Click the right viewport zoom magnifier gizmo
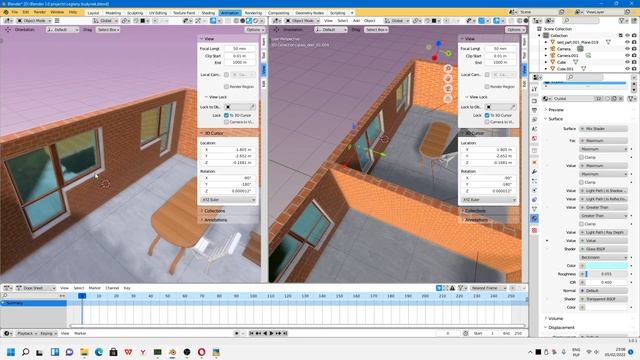The width and height of the screenshot is (640, 360). coord(448,68)
